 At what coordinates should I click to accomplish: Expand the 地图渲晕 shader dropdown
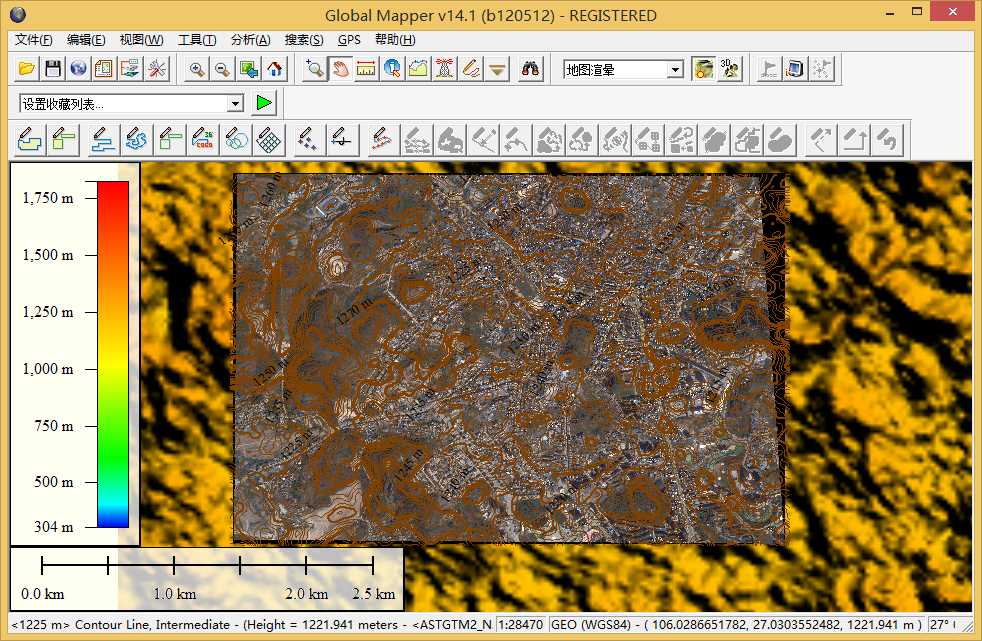point(675,70)
